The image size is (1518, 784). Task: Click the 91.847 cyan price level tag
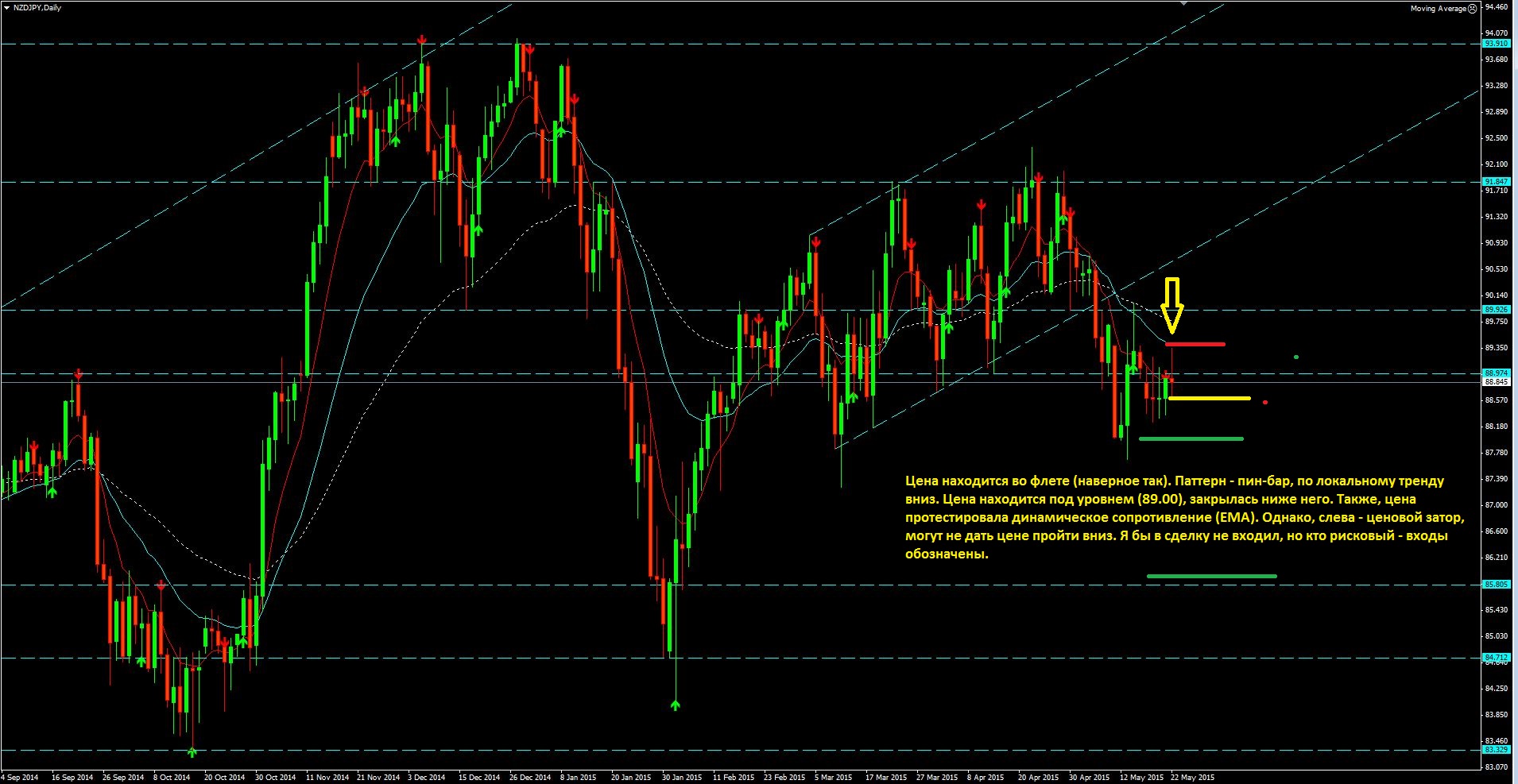[x=1496, y=182]
